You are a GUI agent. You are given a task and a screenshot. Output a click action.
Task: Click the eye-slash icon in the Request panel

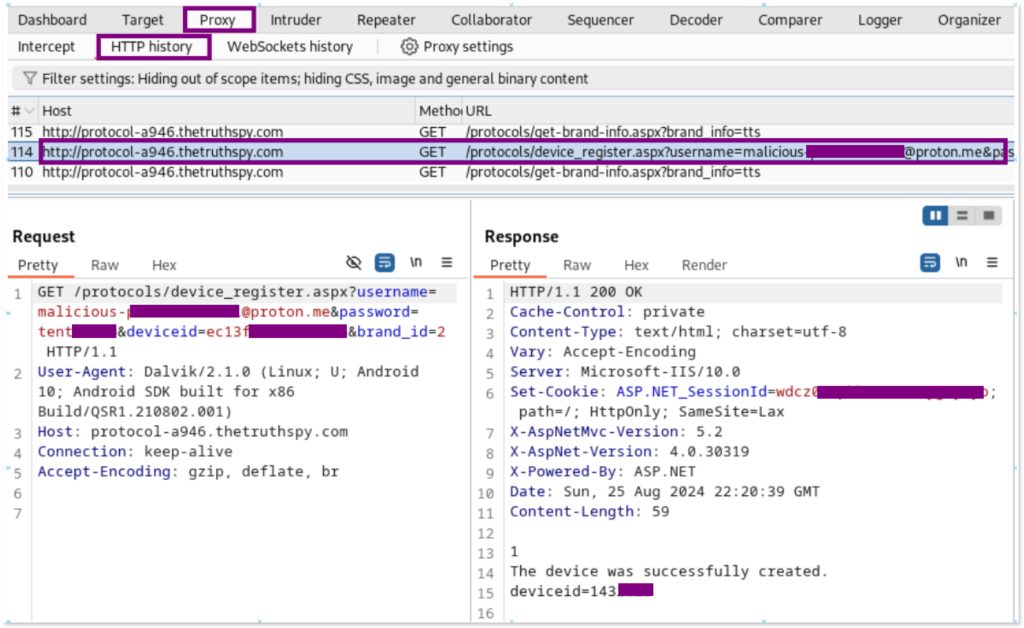353,263
